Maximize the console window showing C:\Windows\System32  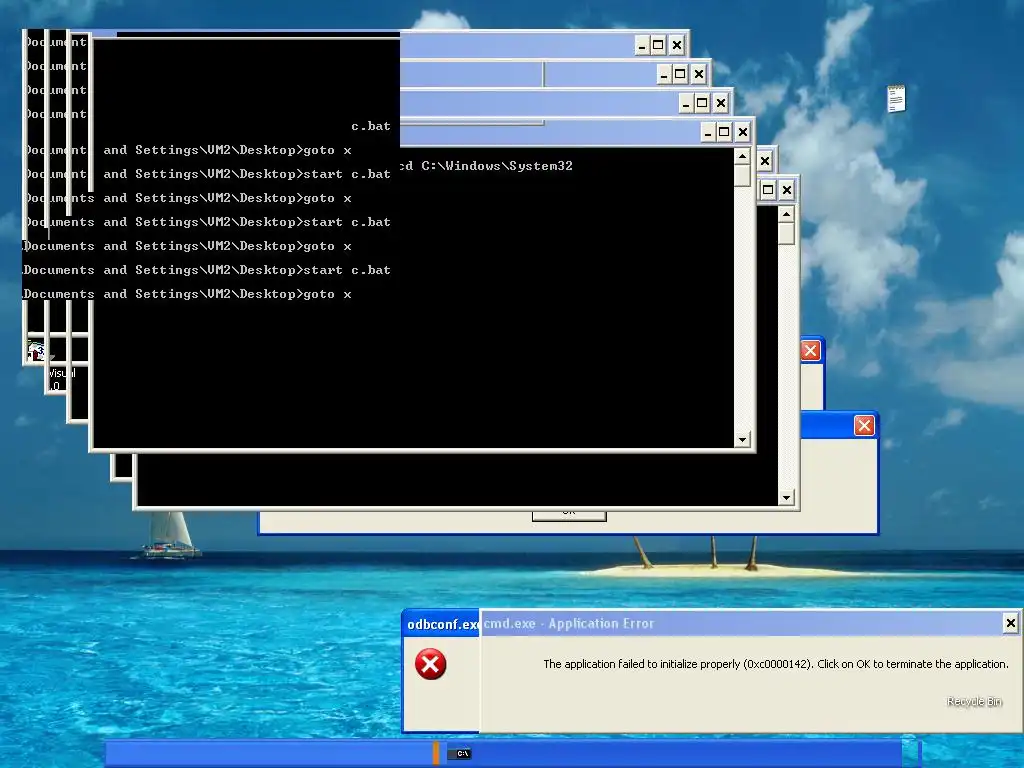[x=724, y=133]
